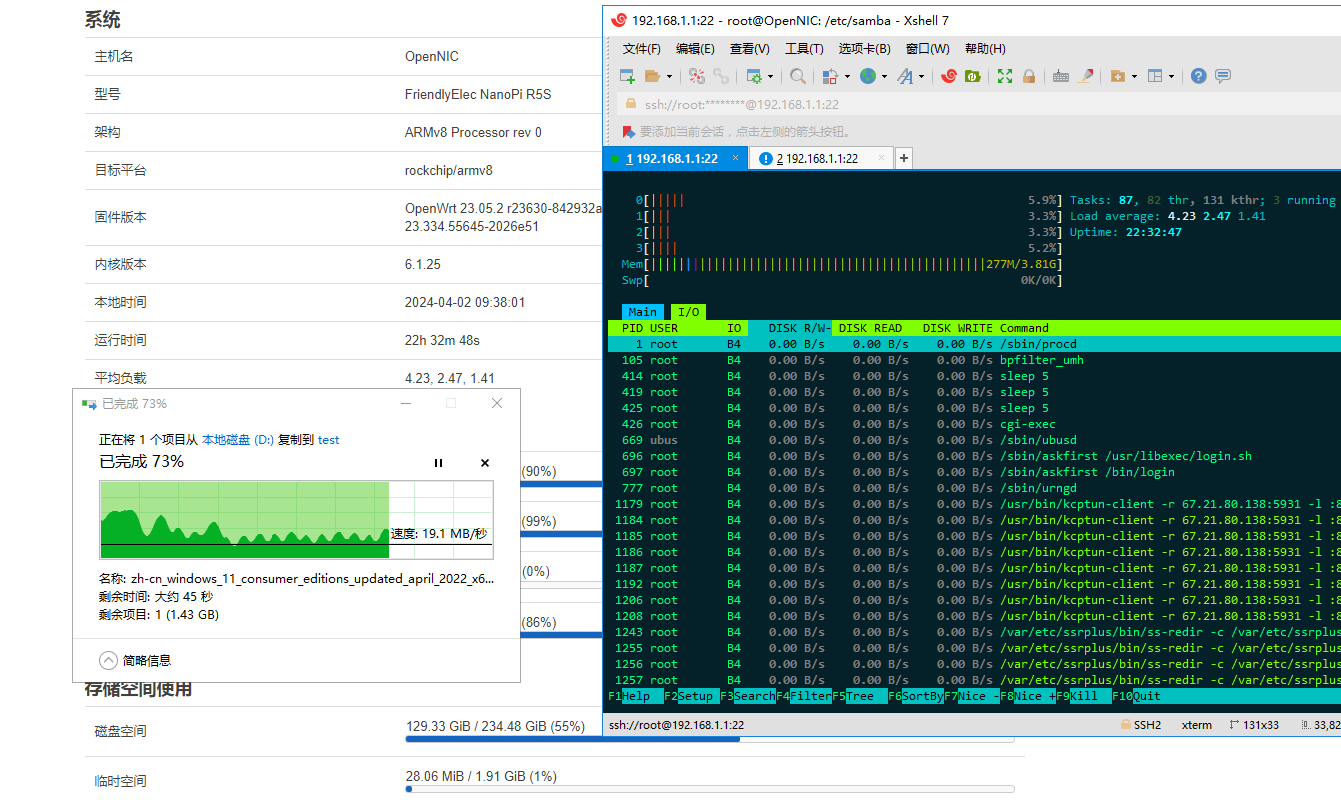
Task: Cancel the file copy with X button
Action: tap(485, 463)
